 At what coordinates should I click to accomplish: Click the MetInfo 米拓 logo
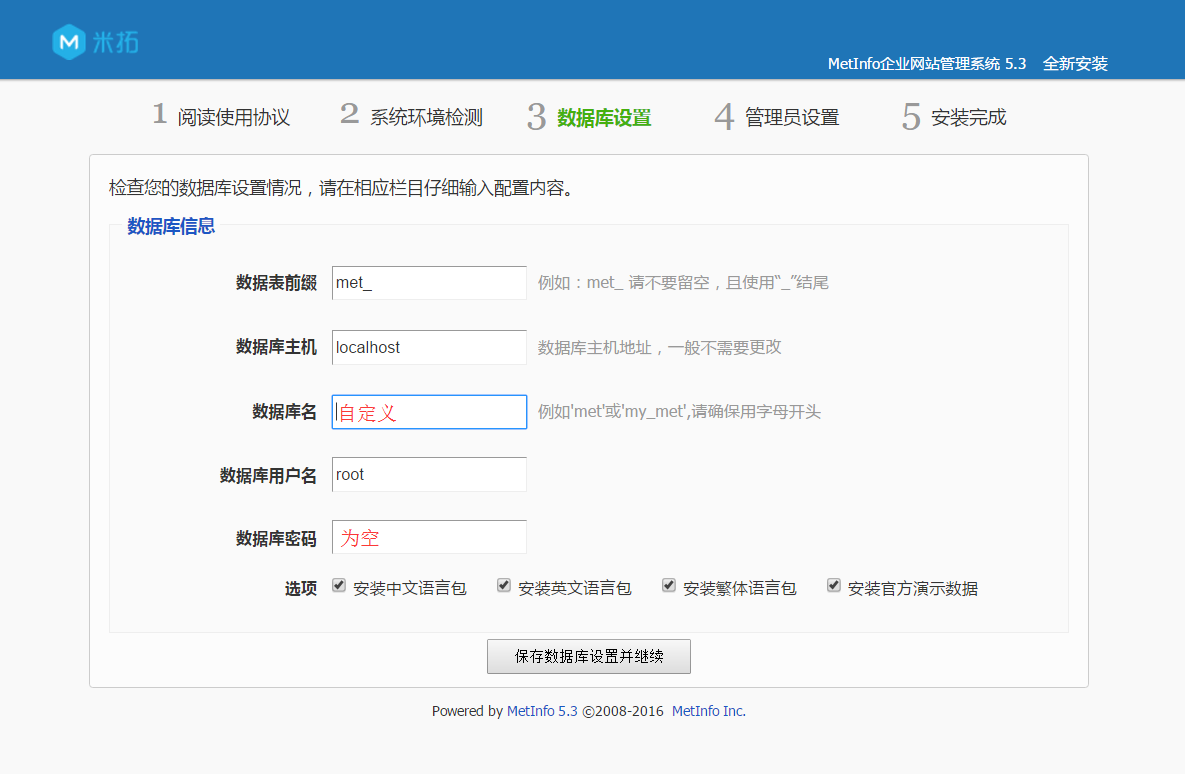(95, 42)
